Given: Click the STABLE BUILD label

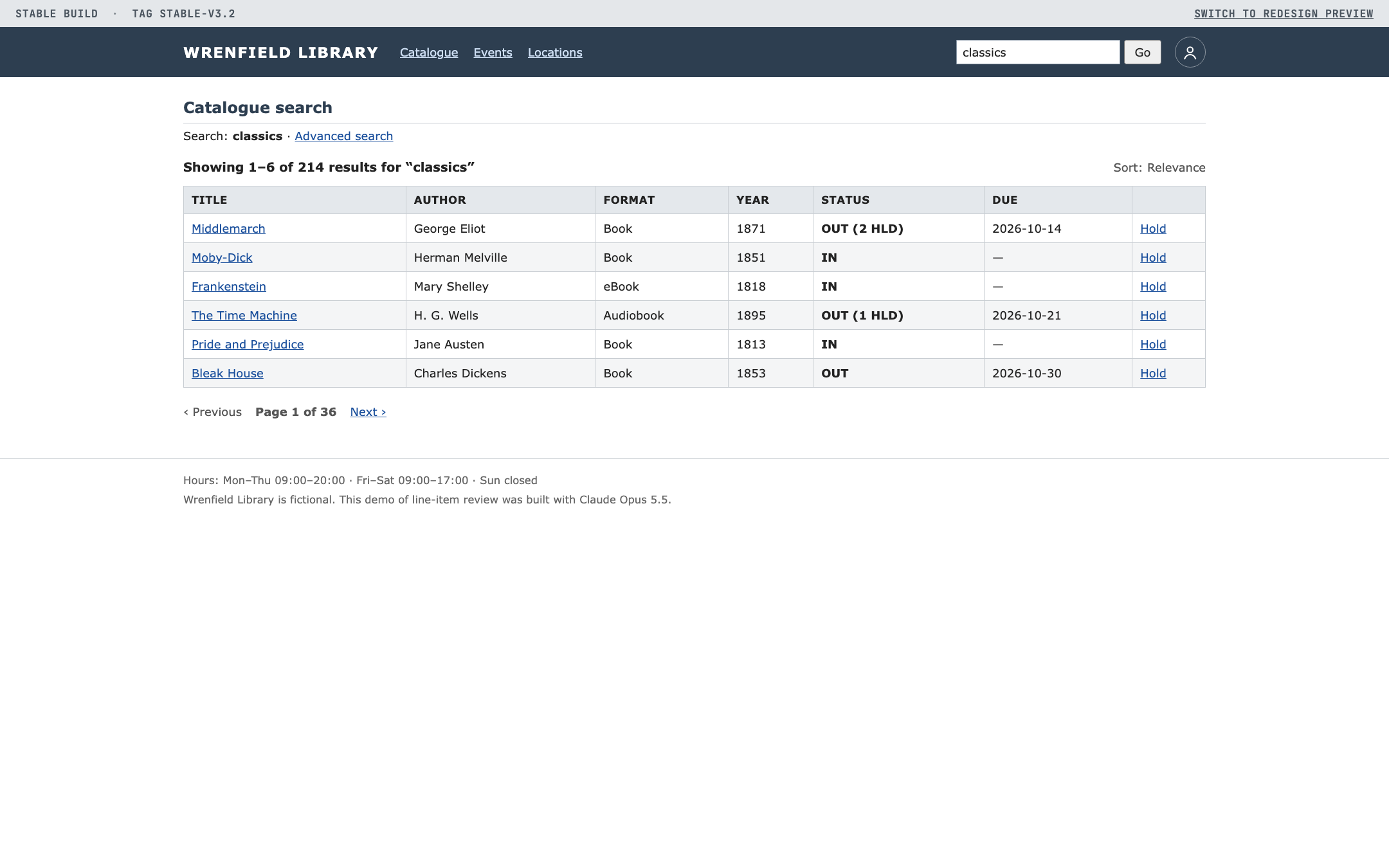Looking at the screenshot, I should (x=57, y=14).
